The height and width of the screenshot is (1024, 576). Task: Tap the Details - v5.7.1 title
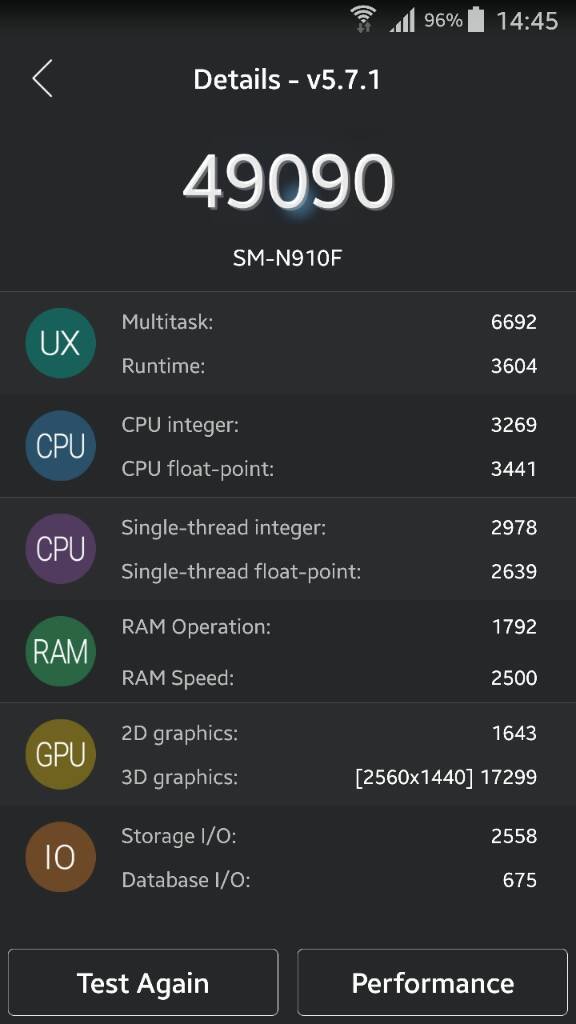(287, 80)
